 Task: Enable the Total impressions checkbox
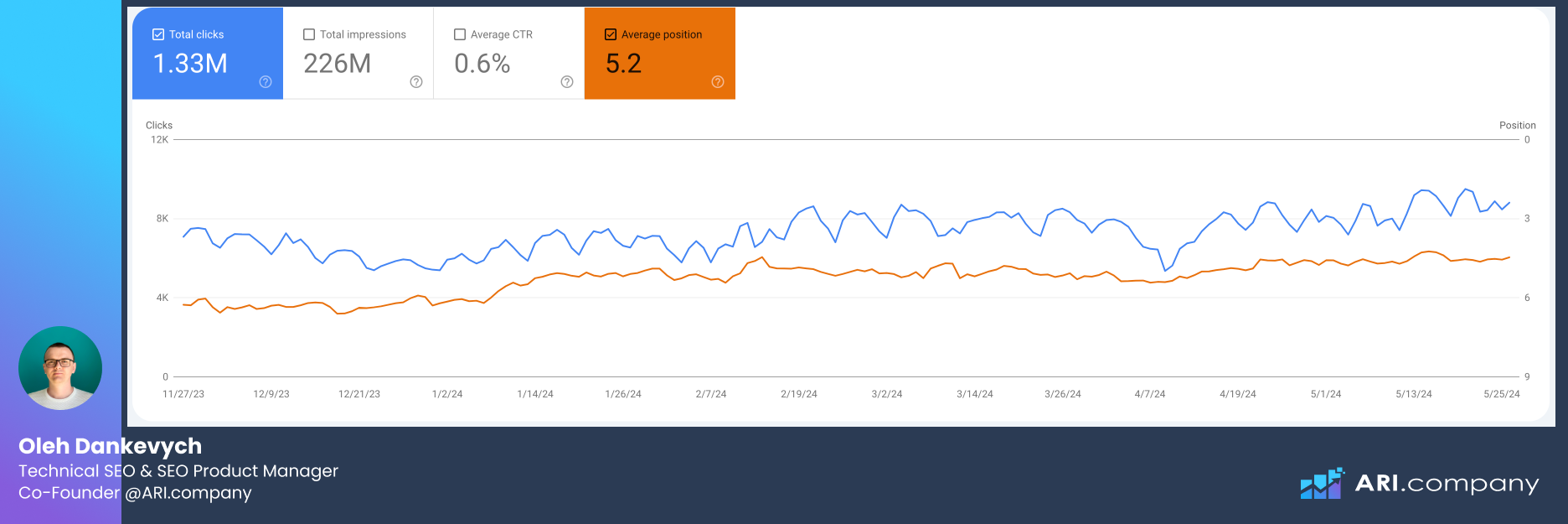309,34
